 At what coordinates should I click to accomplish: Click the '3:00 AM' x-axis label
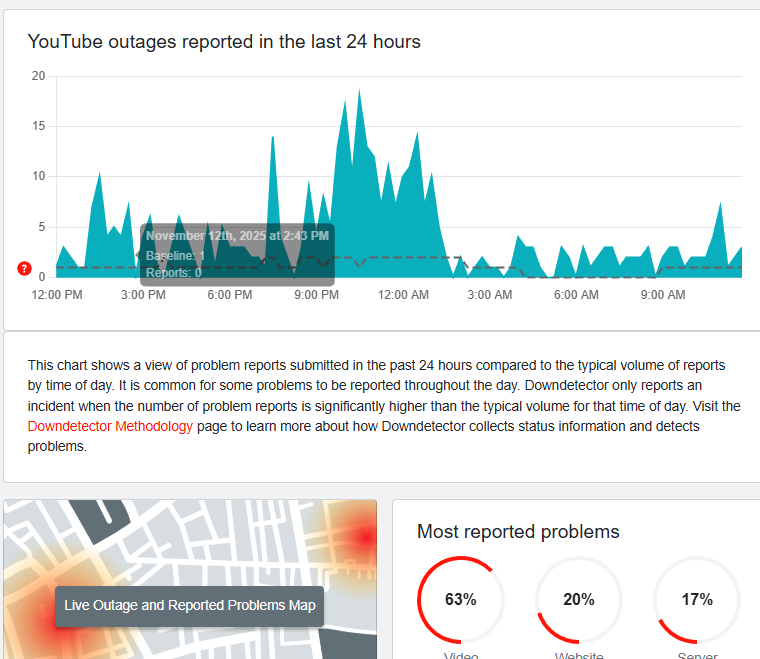click(x=490, y=295)
